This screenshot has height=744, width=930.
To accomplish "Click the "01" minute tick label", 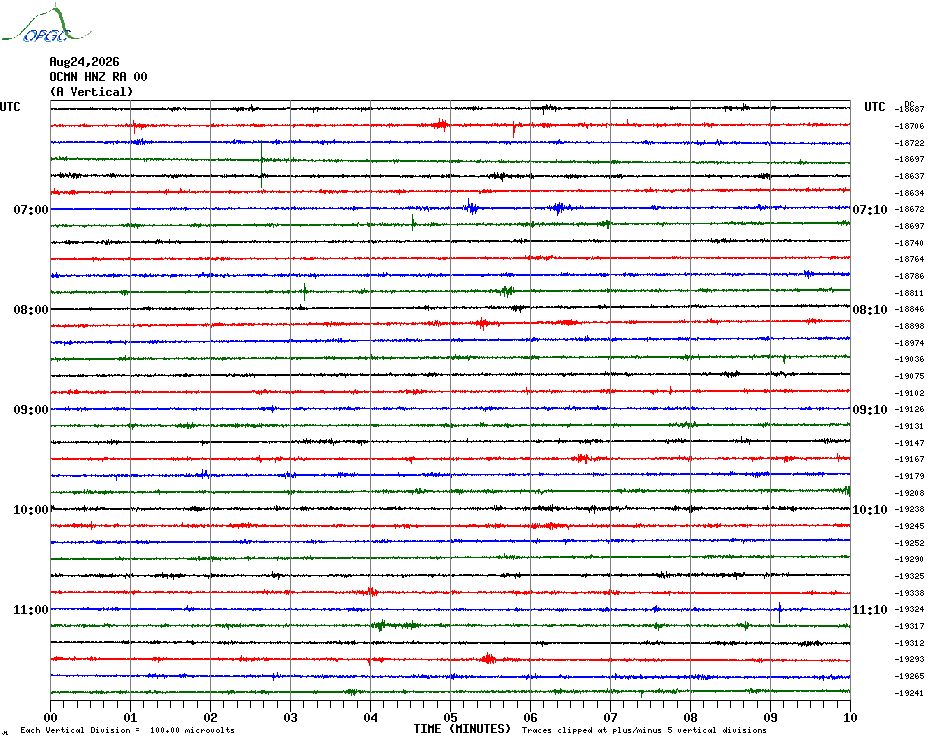I will 130,718.
